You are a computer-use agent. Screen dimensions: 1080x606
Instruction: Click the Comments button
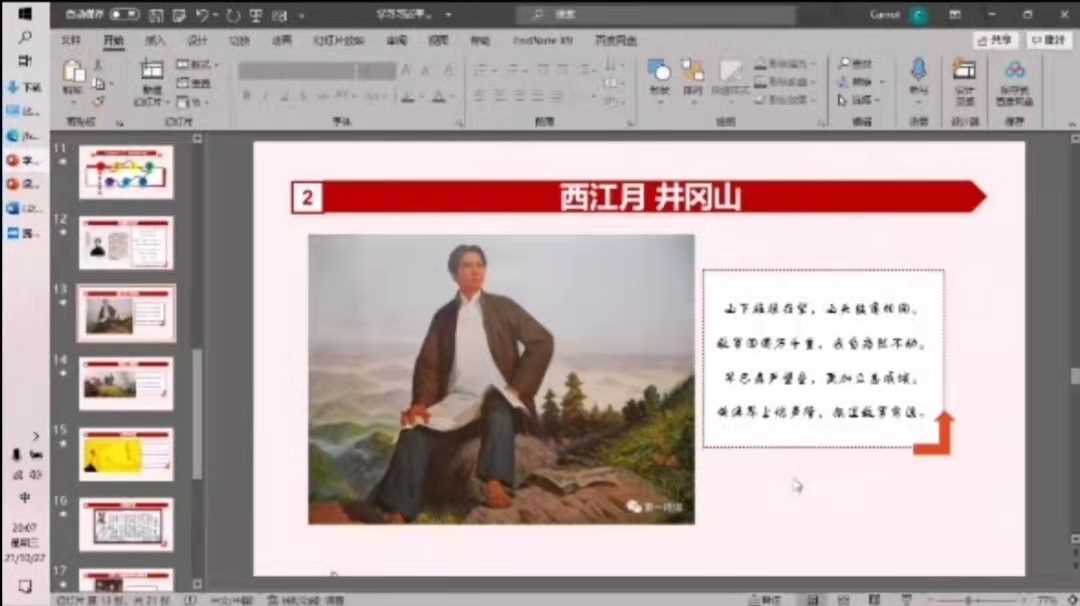(1047, 40)
